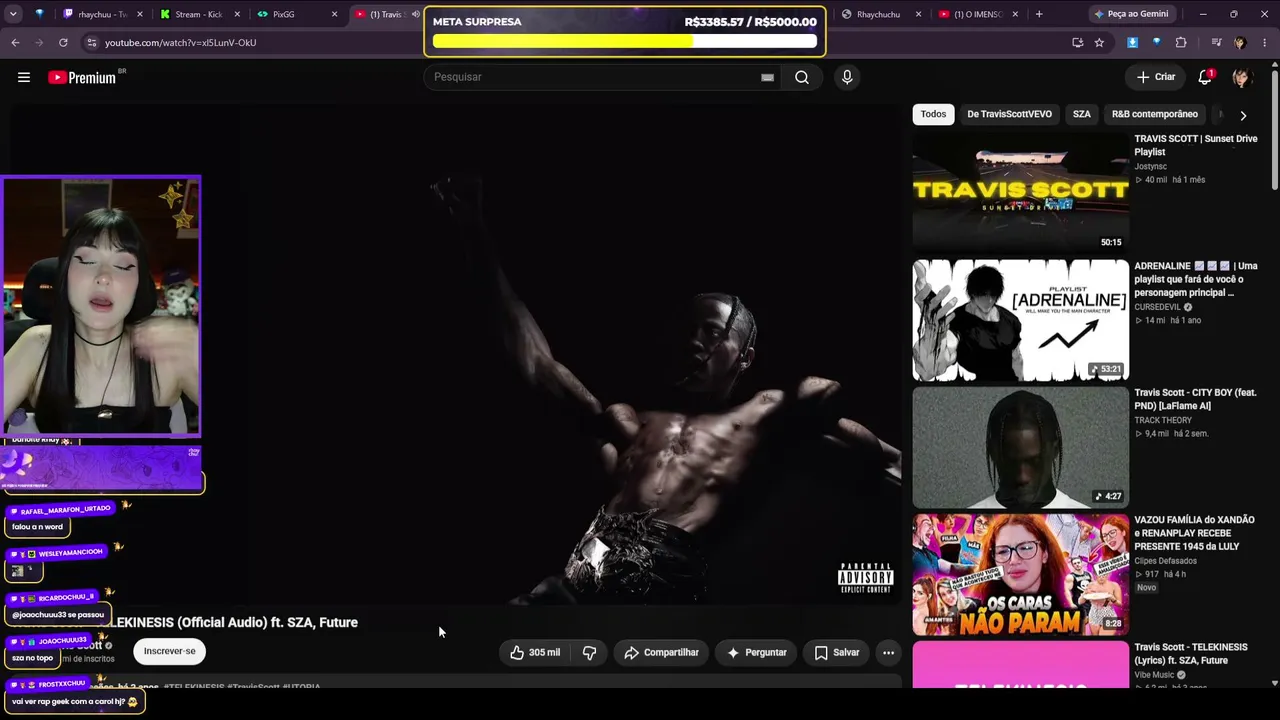The image size is (1280, 720).
Task: Go to YouTube Premium home via logo
Action: (82, 77)
